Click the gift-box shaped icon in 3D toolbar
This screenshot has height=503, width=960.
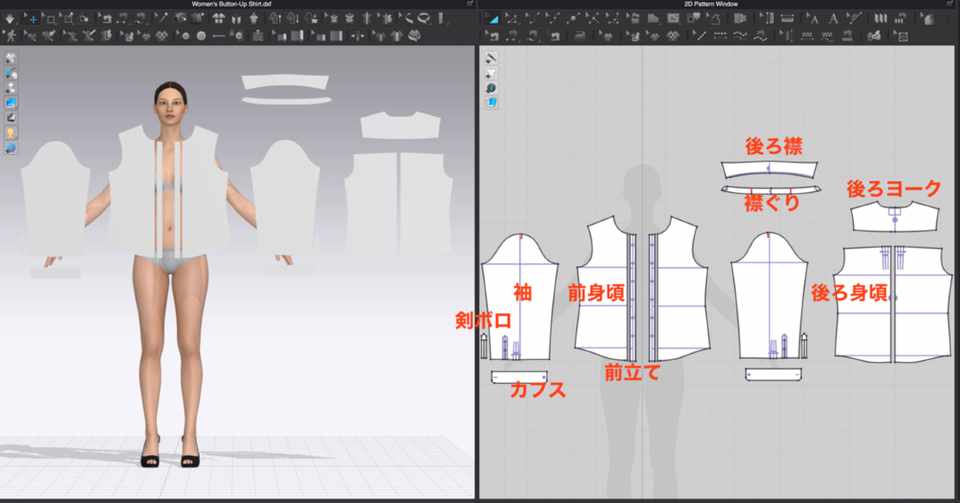[258, 35]
